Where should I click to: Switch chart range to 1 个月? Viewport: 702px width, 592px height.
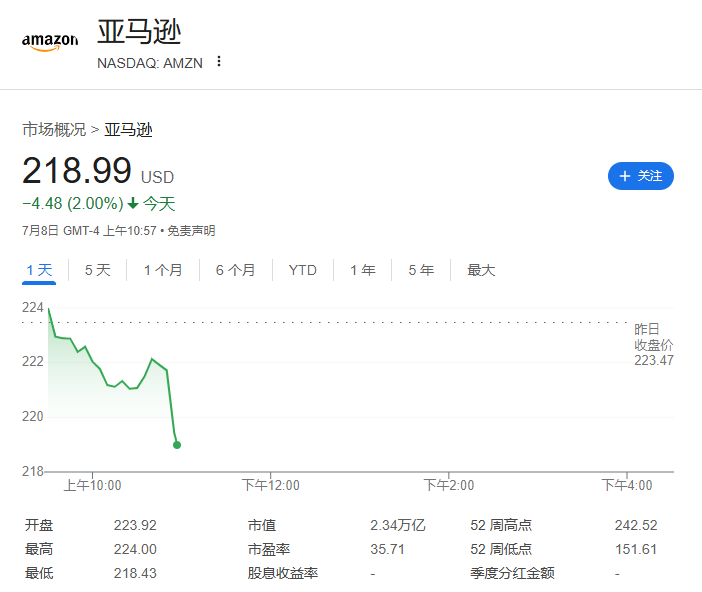(x=163, y=270)
